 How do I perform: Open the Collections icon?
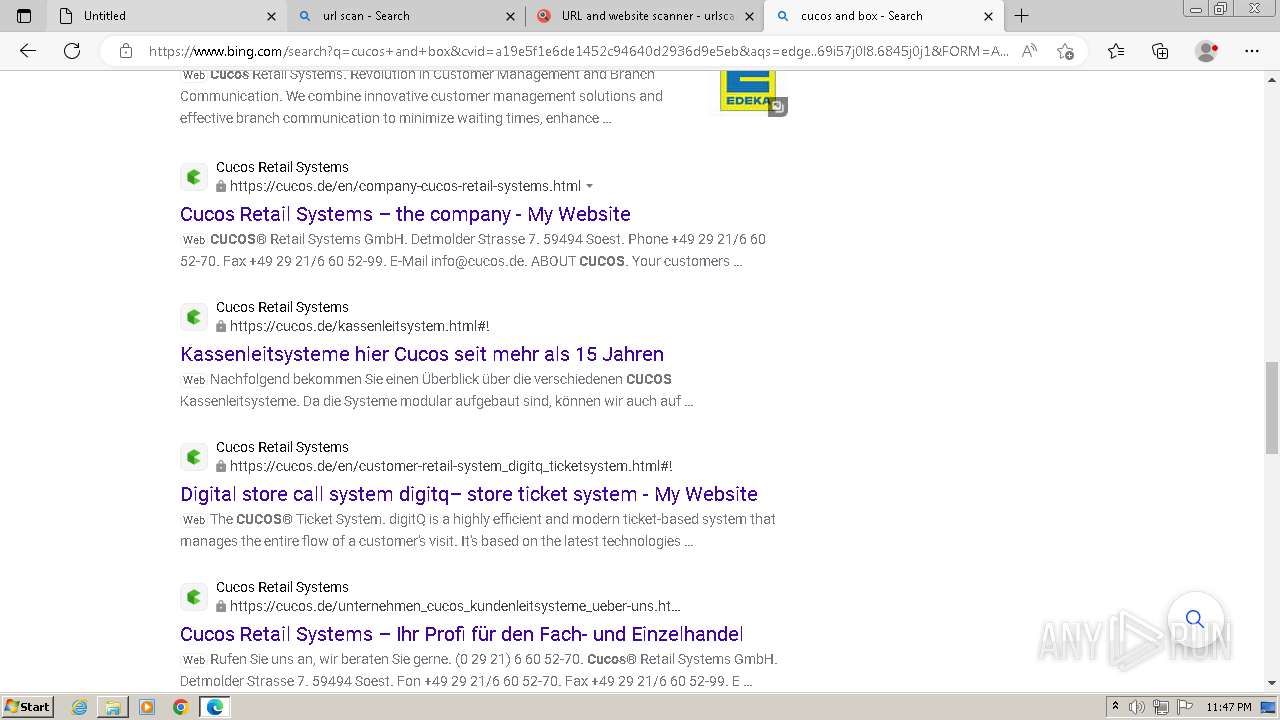click(x=1160, y=51)
